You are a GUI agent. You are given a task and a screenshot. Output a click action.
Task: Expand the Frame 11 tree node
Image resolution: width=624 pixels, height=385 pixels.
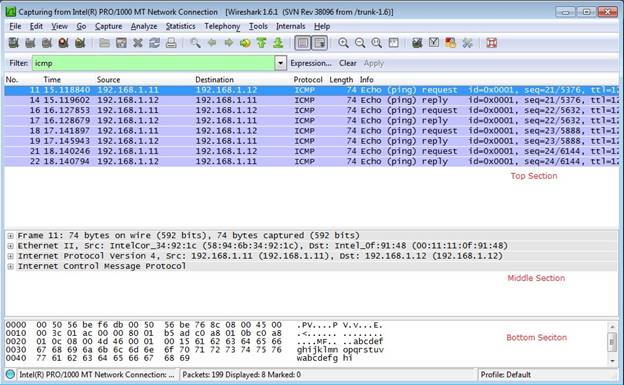[11, 236]
